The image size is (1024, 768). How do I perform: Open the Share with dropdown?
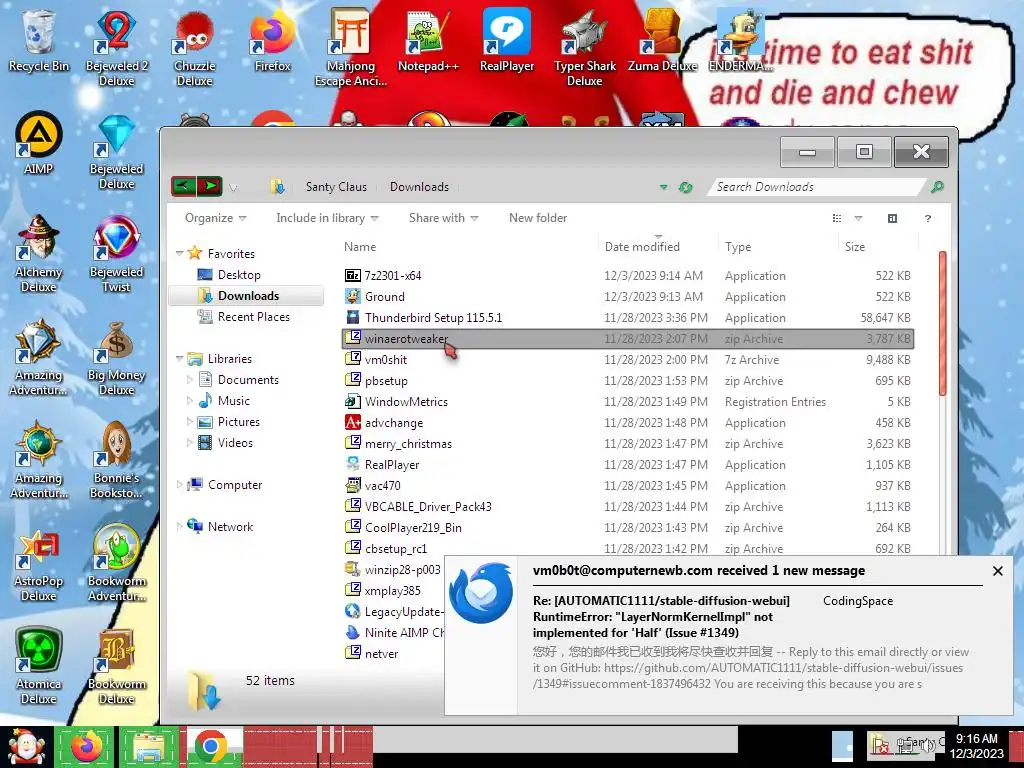tap(443, 218)
